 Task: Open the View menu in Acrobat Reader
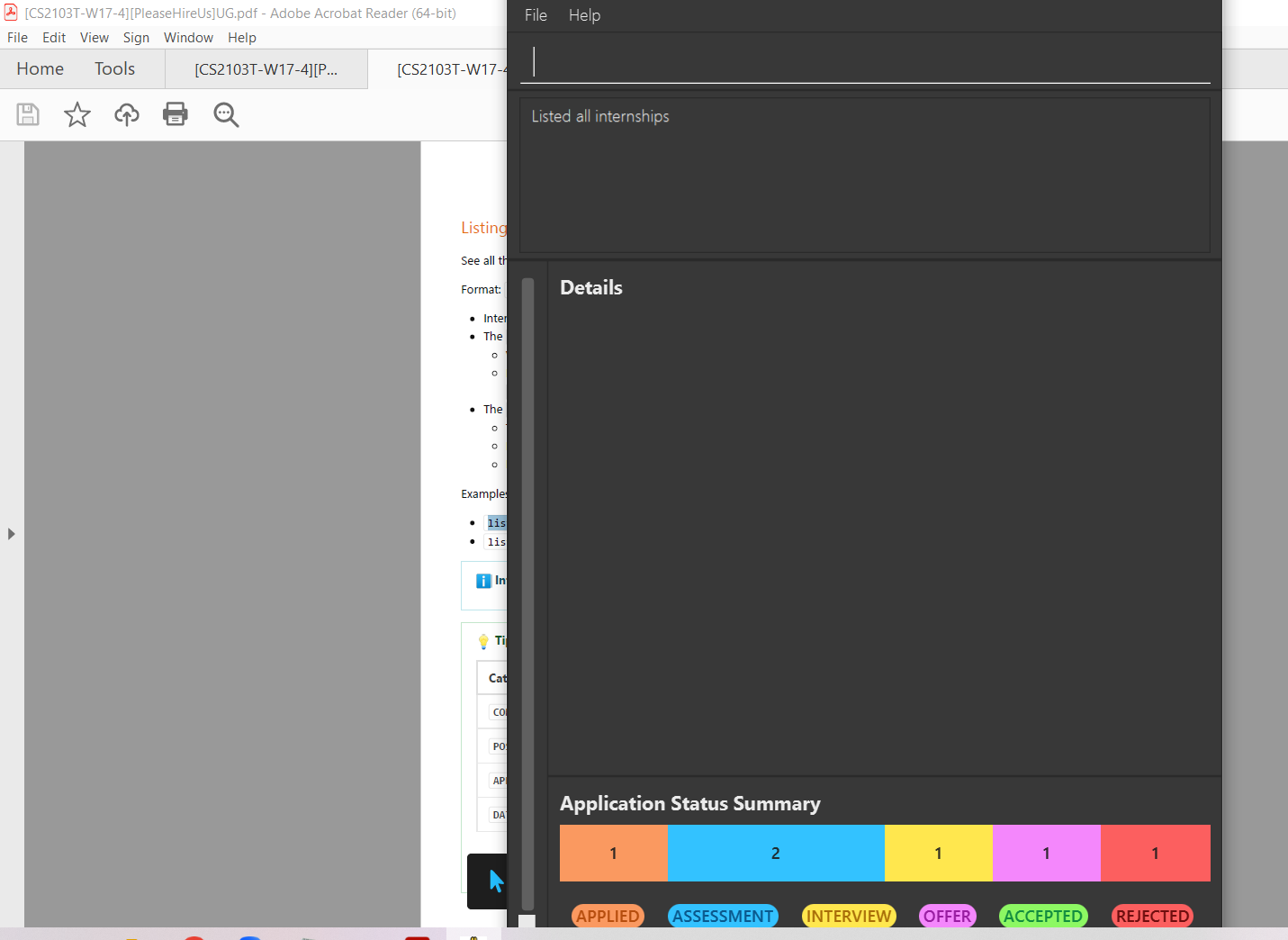95,38
